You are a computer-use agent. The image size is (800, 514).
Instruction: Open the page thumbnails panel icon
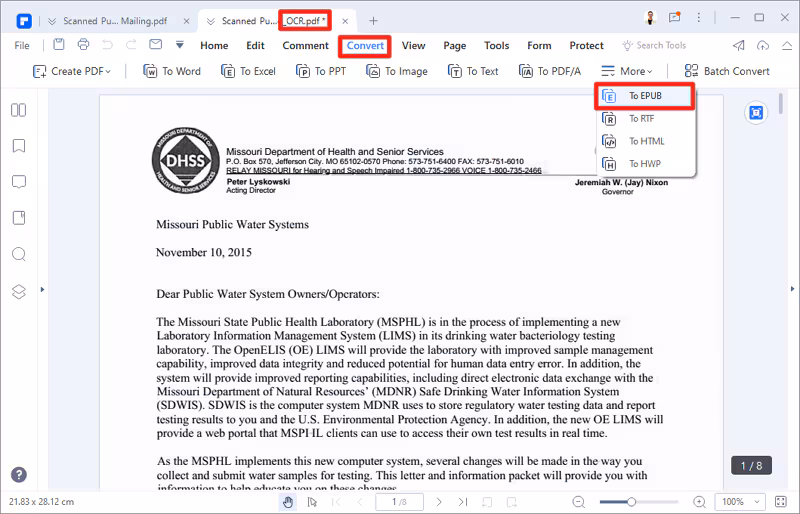coord(19,110)
